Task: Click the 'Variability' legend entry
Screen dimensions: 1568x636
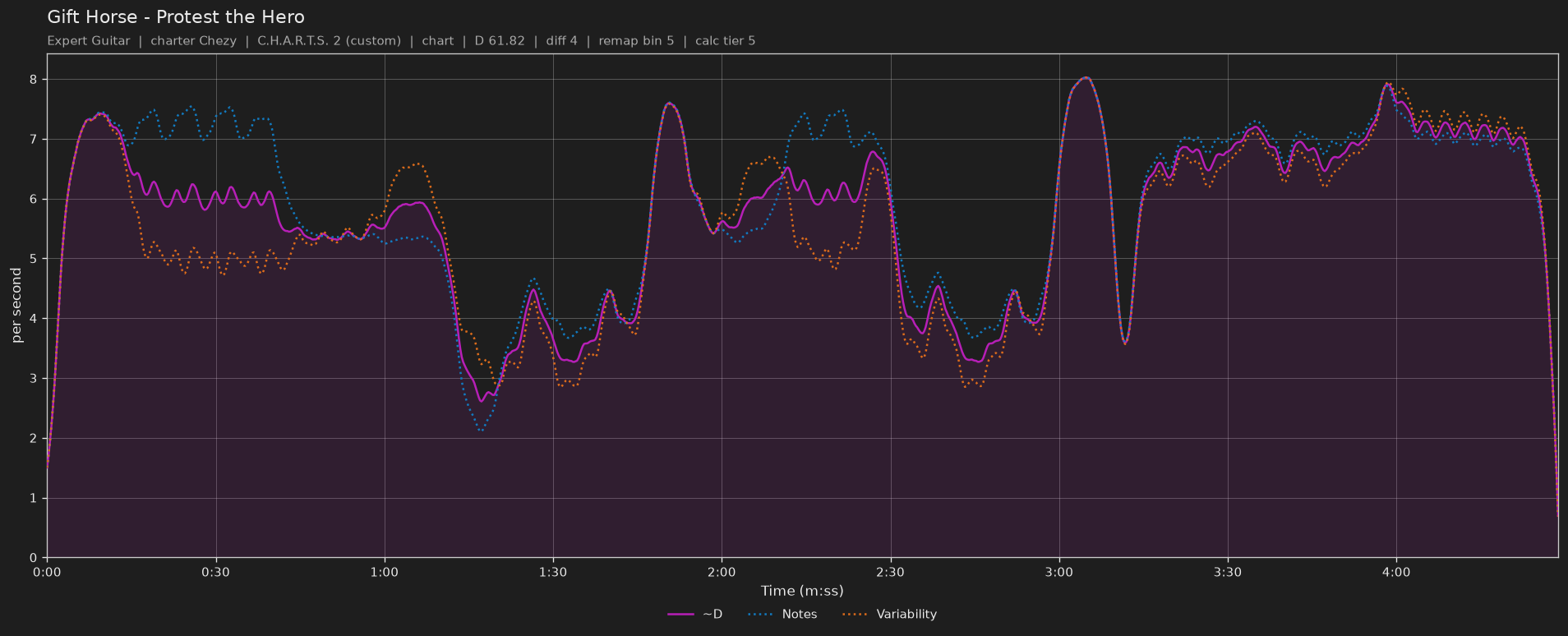Action: pos(906,615)
